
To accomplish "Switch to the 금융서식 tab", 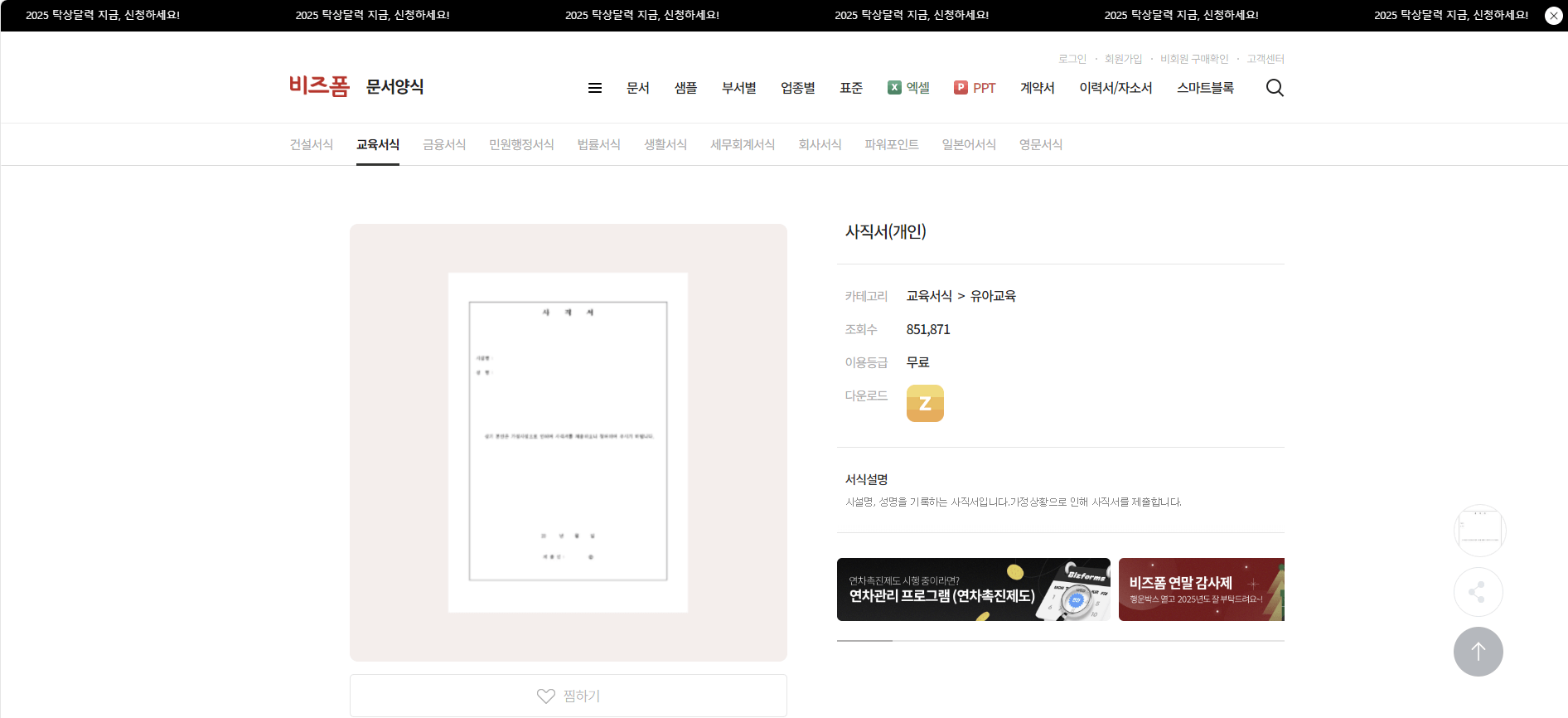I will pos(444,144).
